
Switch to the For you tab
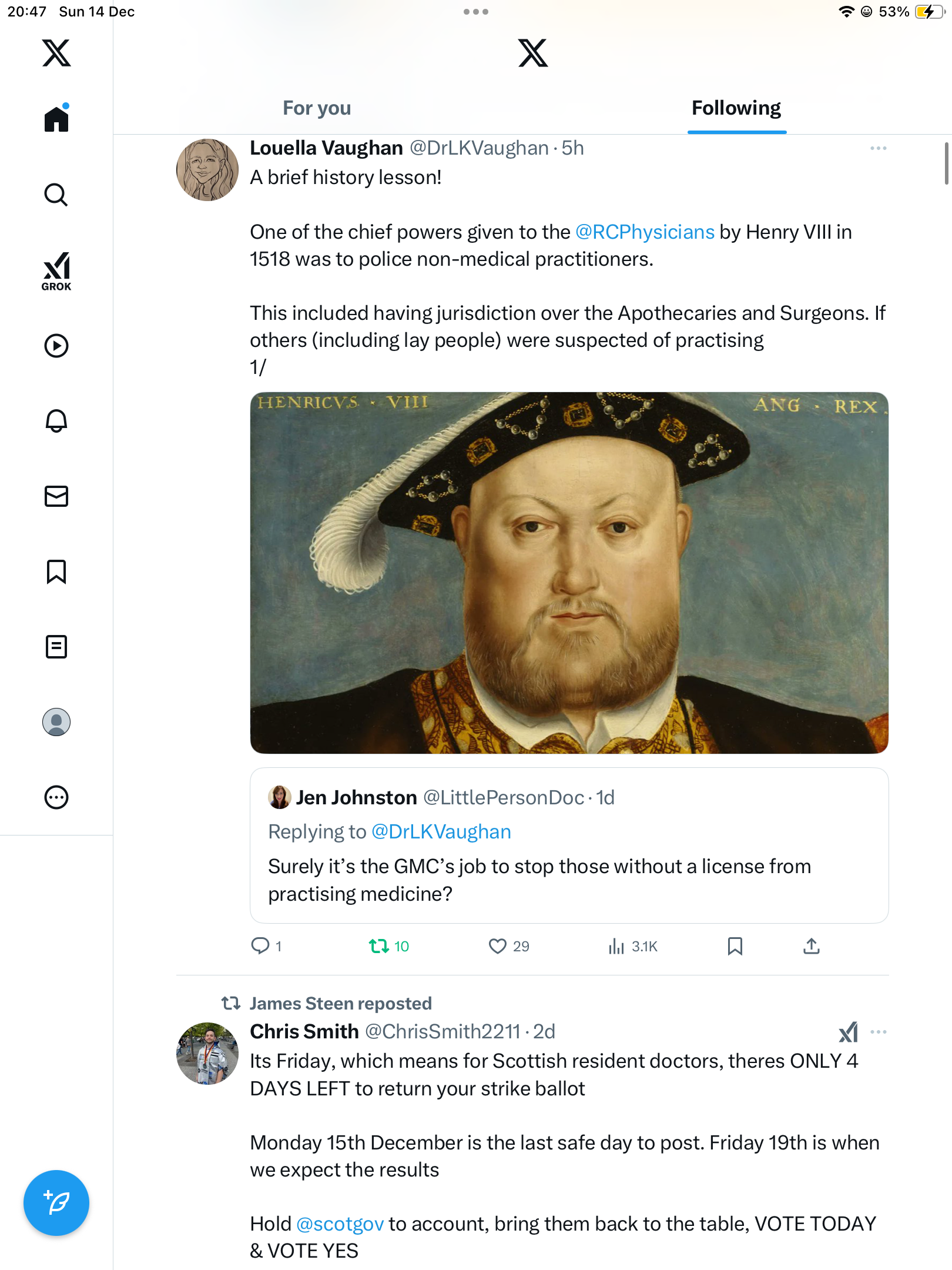(x=317, y=108)
